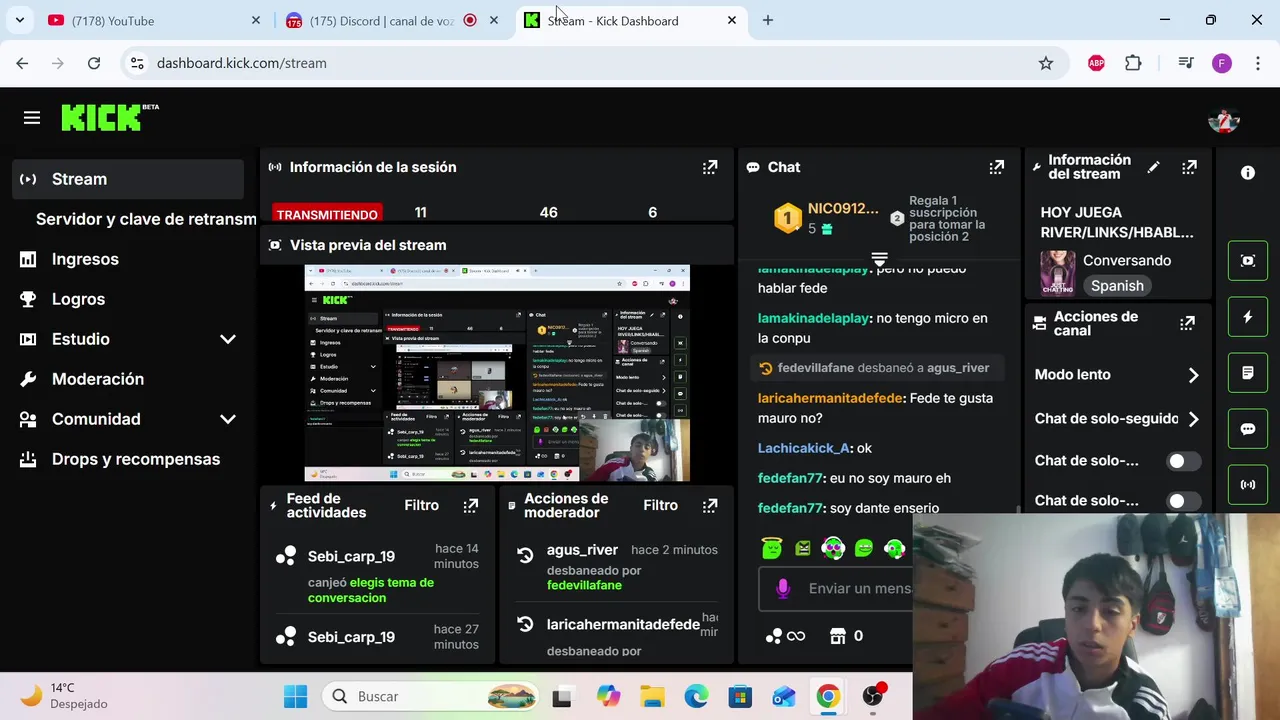Click the Windows Start button
The height and width of the screenshot is (720, 1280).
coord(295,696)
